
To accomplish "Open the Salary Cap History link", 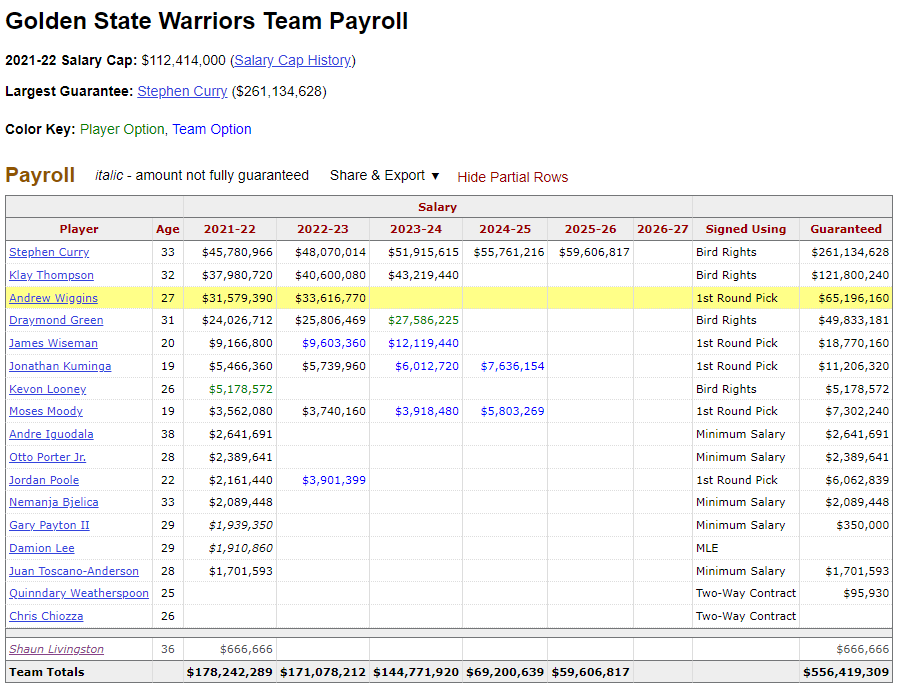I will click(293, 60).
